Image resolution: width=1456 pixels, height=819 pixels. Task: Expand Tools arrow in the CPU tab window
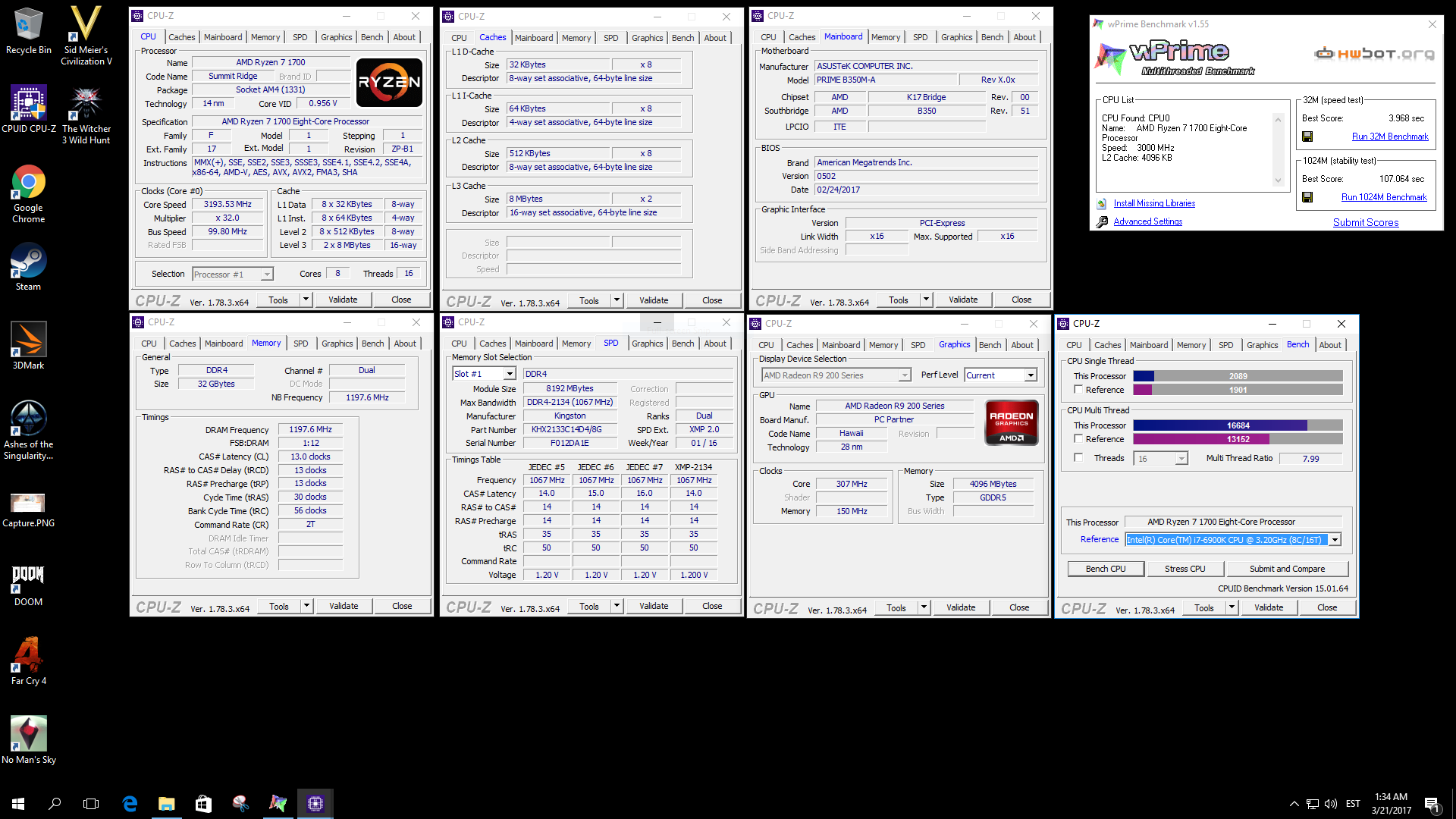pyautogui.click(x=306, y=300)
